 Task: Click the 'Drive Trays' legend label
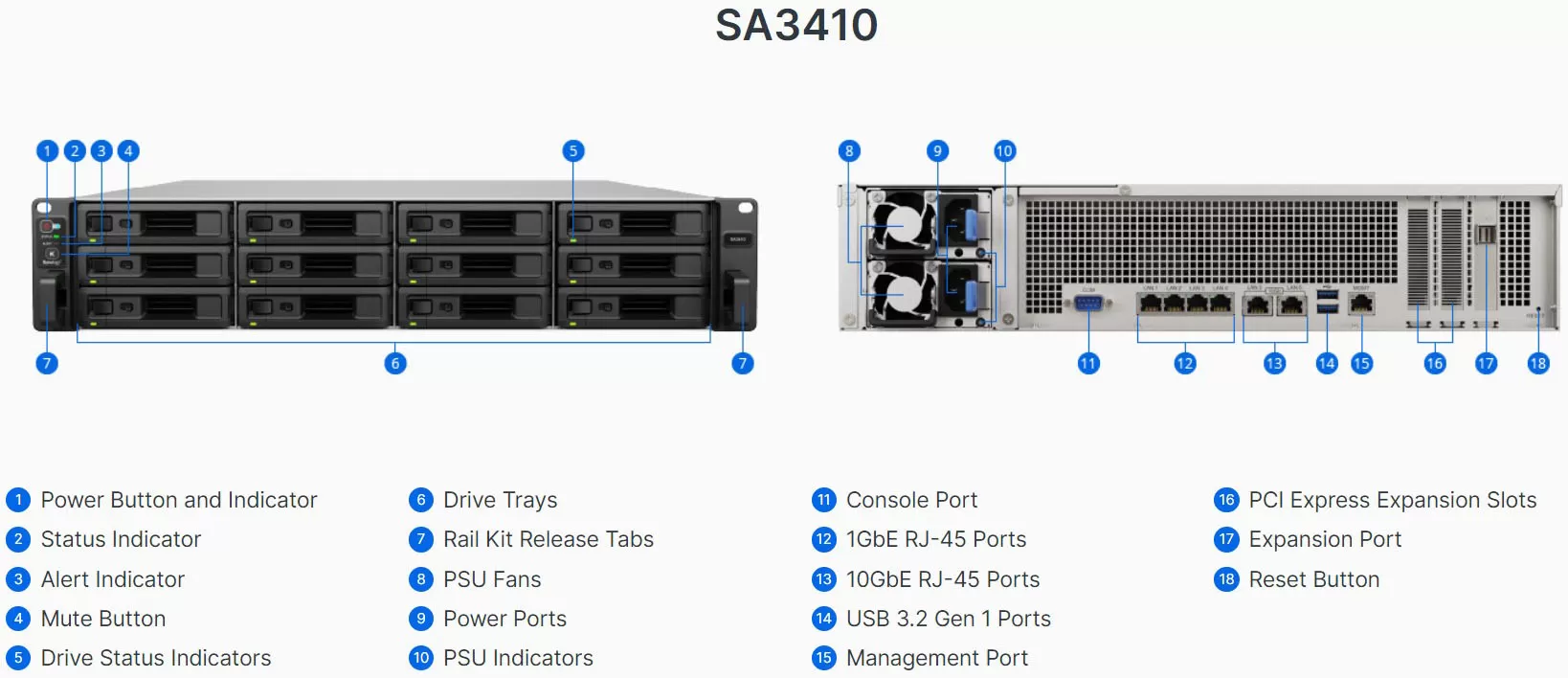500,500
